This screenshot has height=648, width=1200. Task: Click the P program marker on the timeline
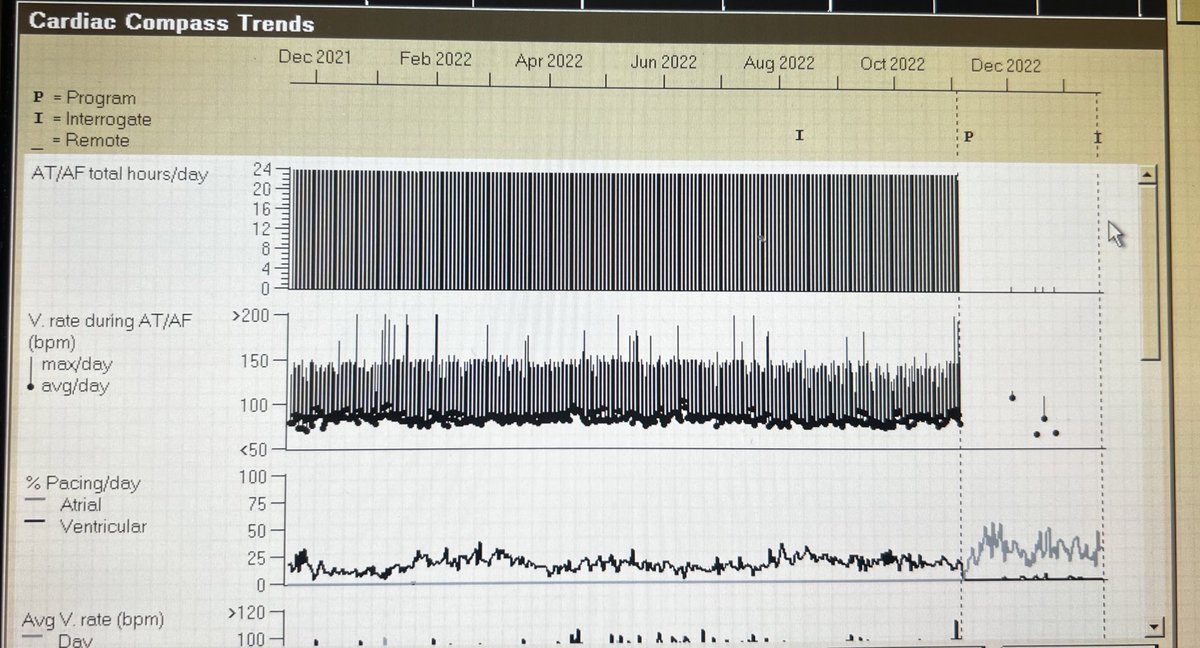(x=968, y=136)
